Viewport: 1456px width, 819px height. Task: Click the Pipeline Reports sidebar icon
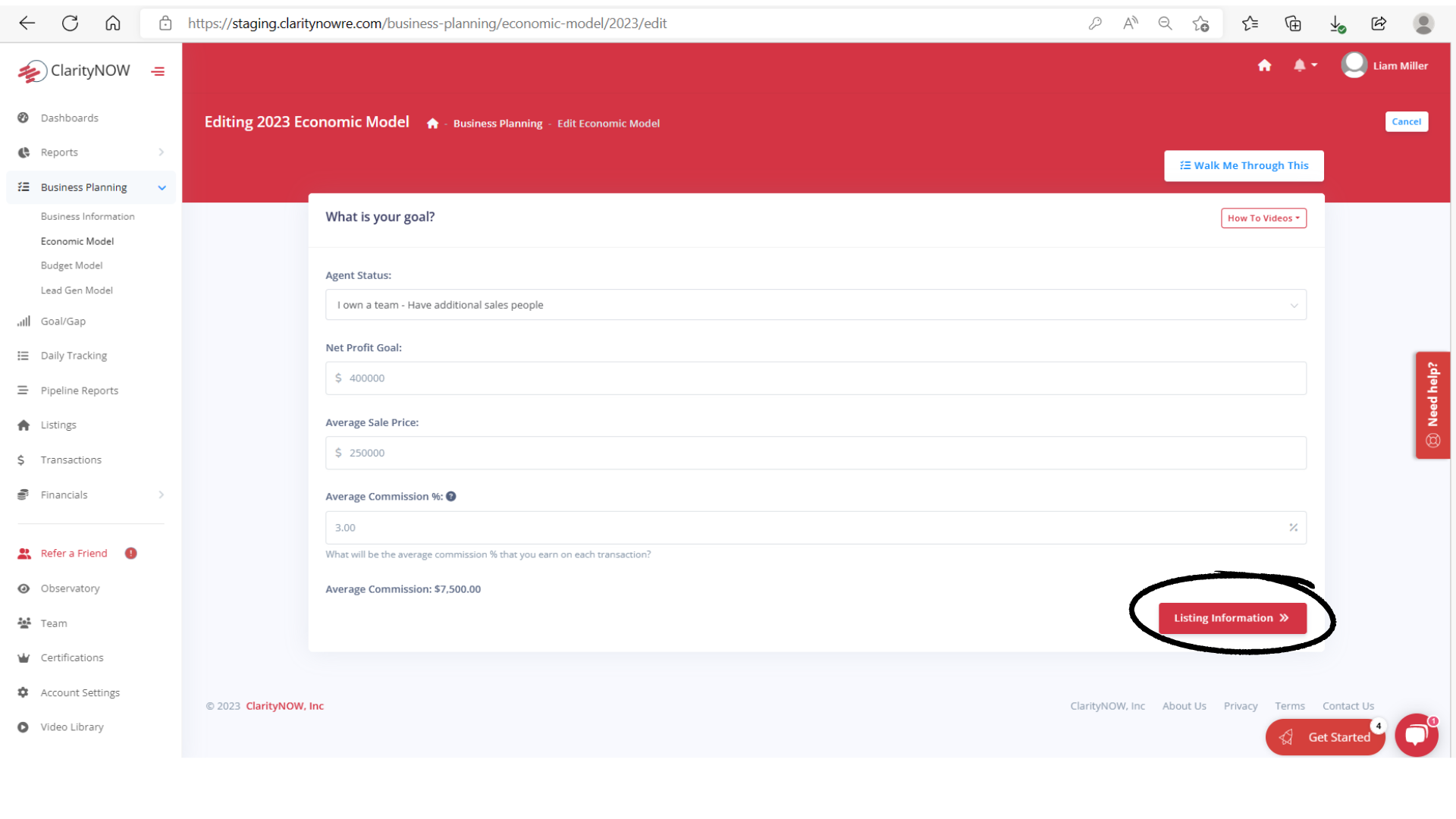[22, 390]
